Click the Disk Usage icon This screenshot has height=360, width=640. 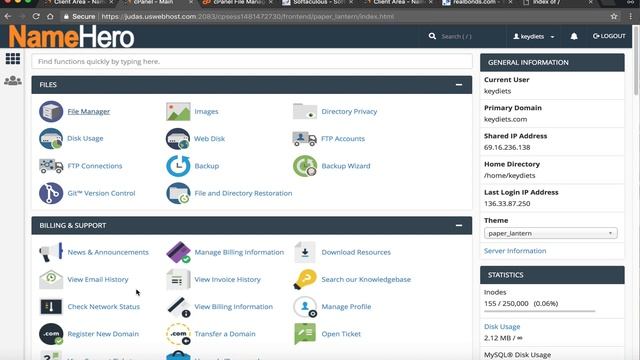coord(51,139)
